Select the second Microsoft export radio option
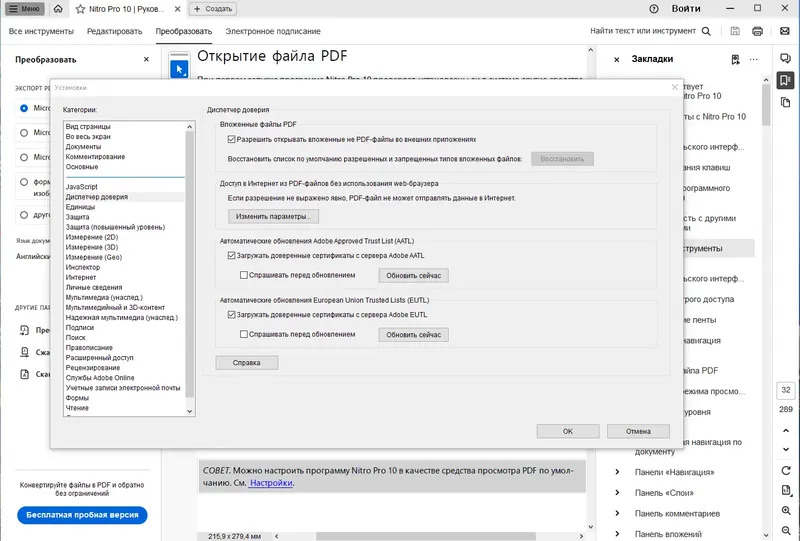The height and width of the screenshot is (541, 800). (24, 133)
